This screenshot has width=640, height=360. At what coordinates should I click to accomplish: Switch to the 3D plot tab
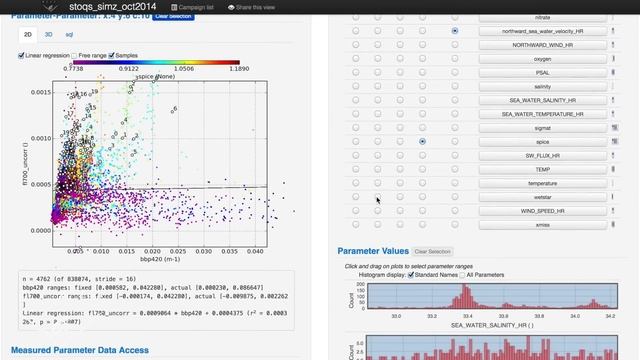click(49, 35)
